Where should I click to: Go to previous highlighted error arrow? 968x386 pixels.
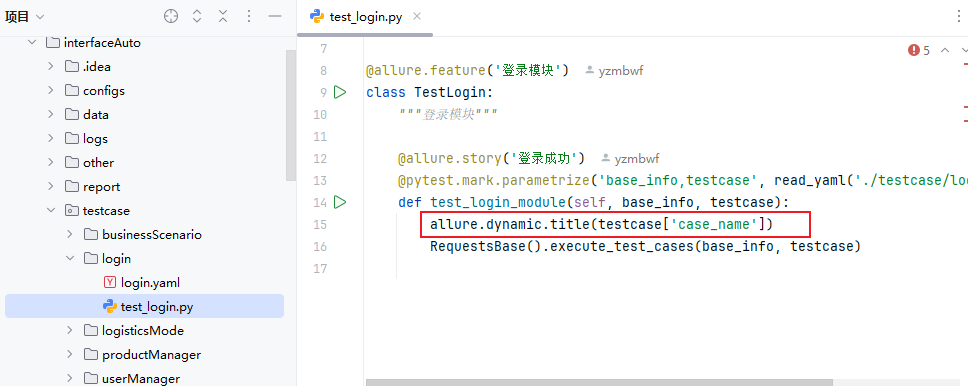[x=945, y=51]
